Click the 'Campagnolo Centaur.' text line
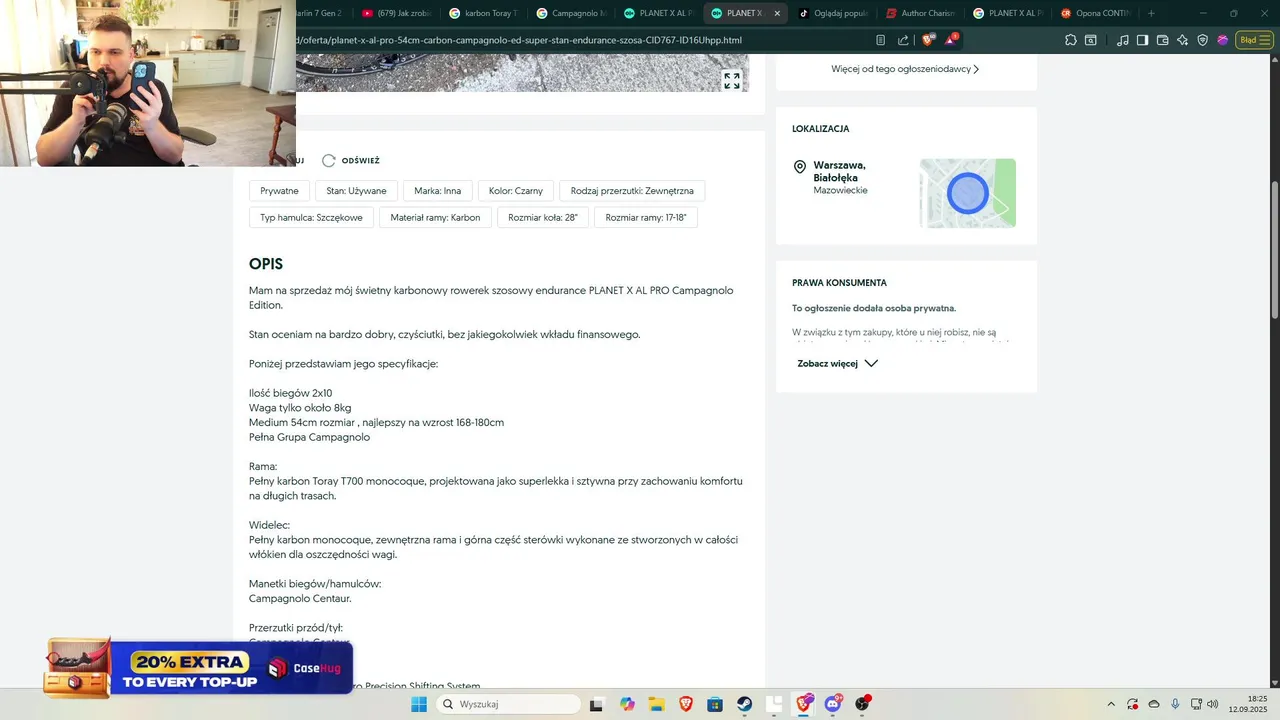Viewport: 1280px width, 720px height. tap(300, 598)
